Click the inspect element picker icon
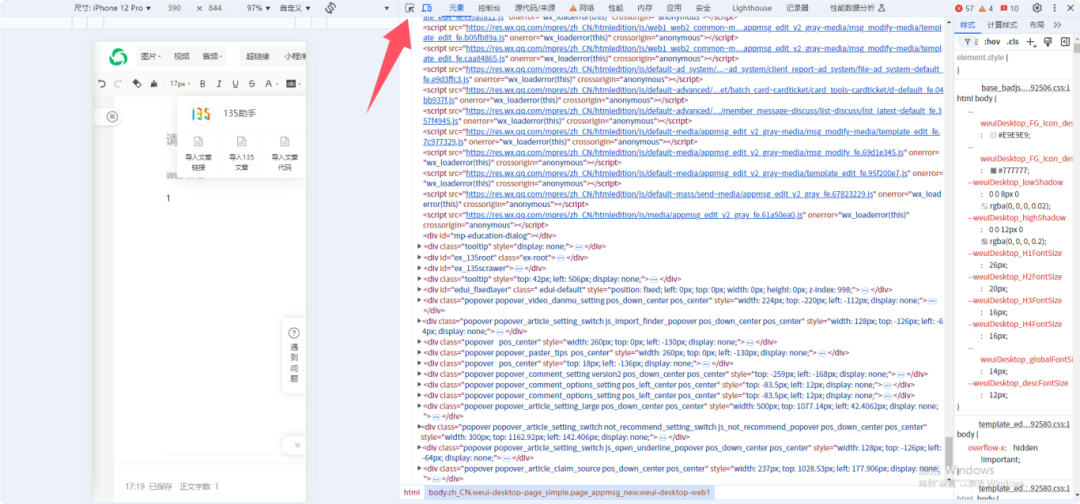This screenshot has height=504, width=1080. [x=410, y=8]
